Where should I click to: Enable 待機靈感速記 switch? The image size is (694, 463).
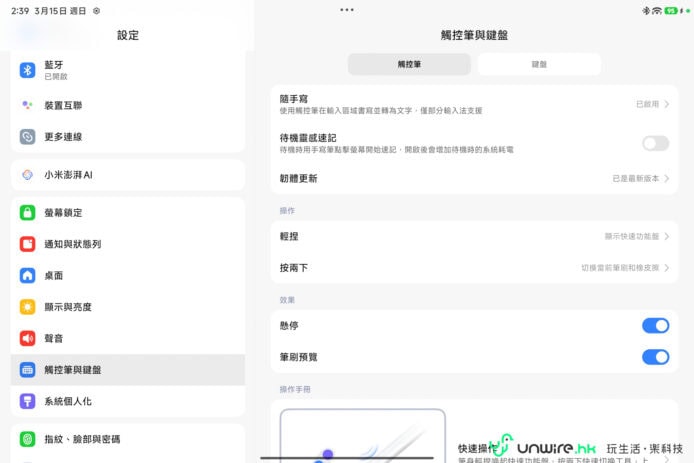coord(655,143)
